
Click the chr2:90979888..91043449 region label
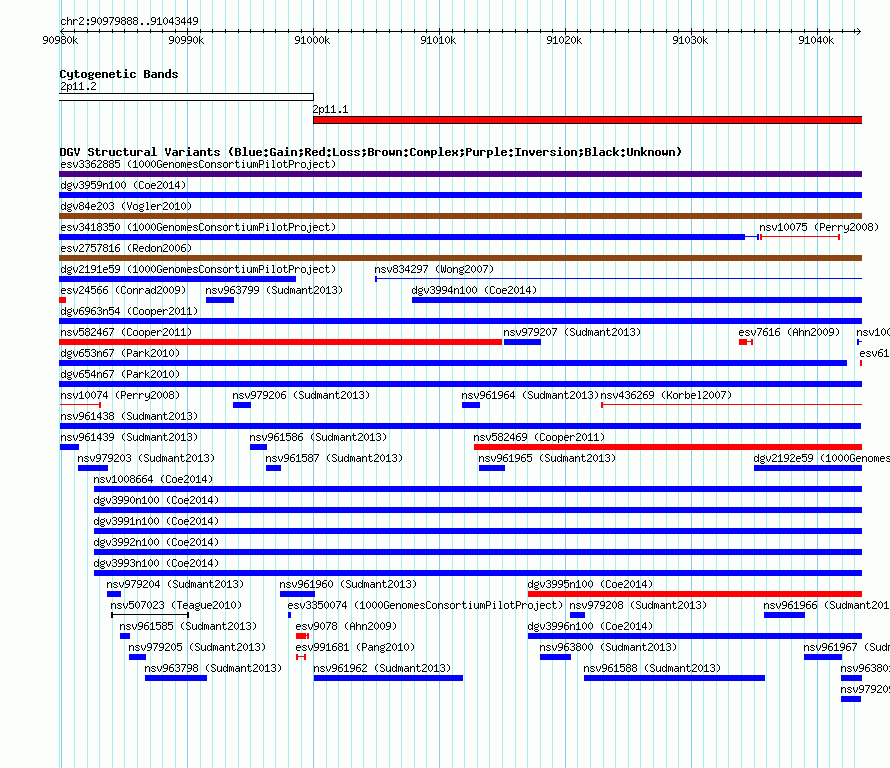[x=129, y=21]
